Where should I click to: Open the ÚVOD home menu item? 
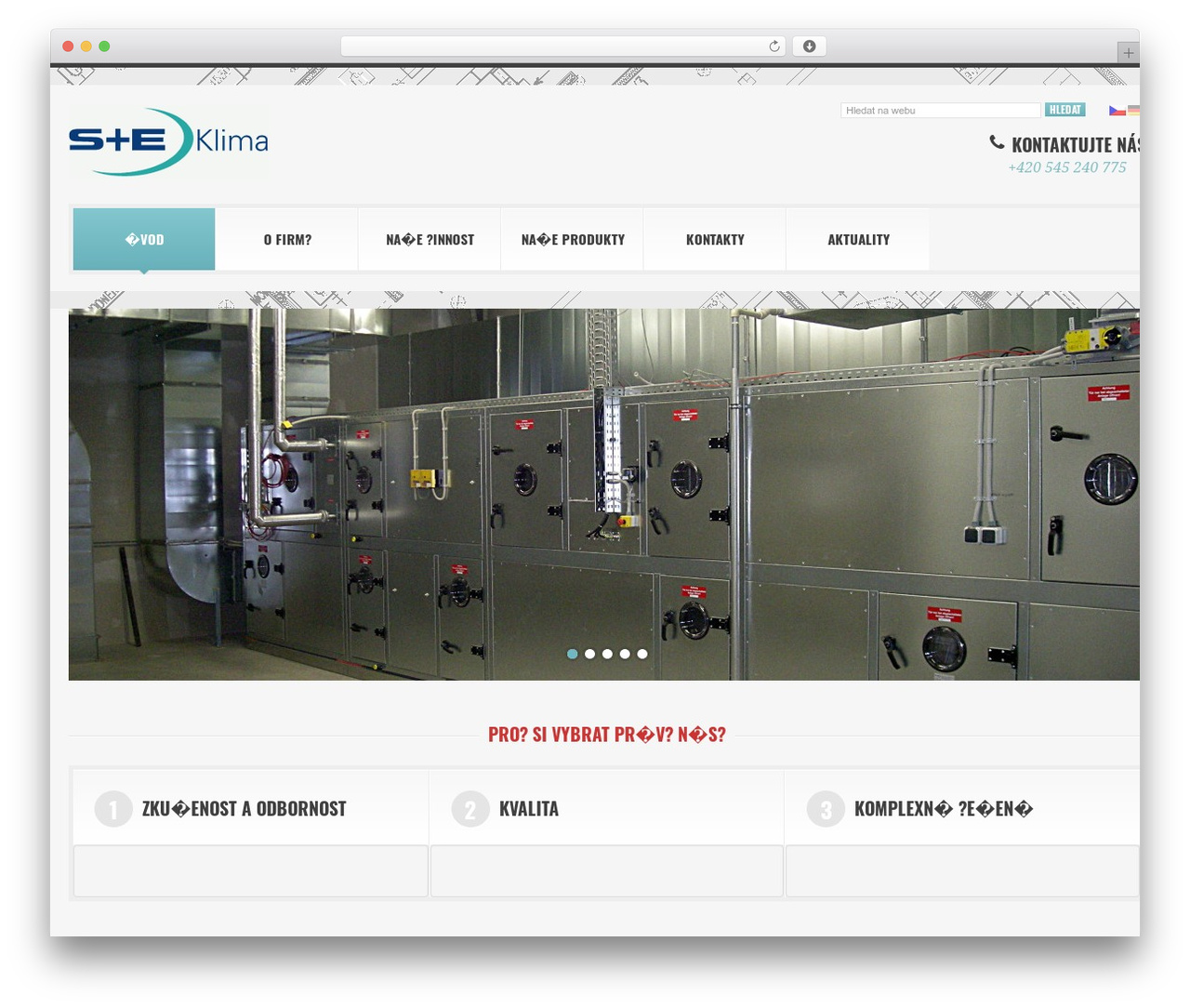[x=144, y=239]
